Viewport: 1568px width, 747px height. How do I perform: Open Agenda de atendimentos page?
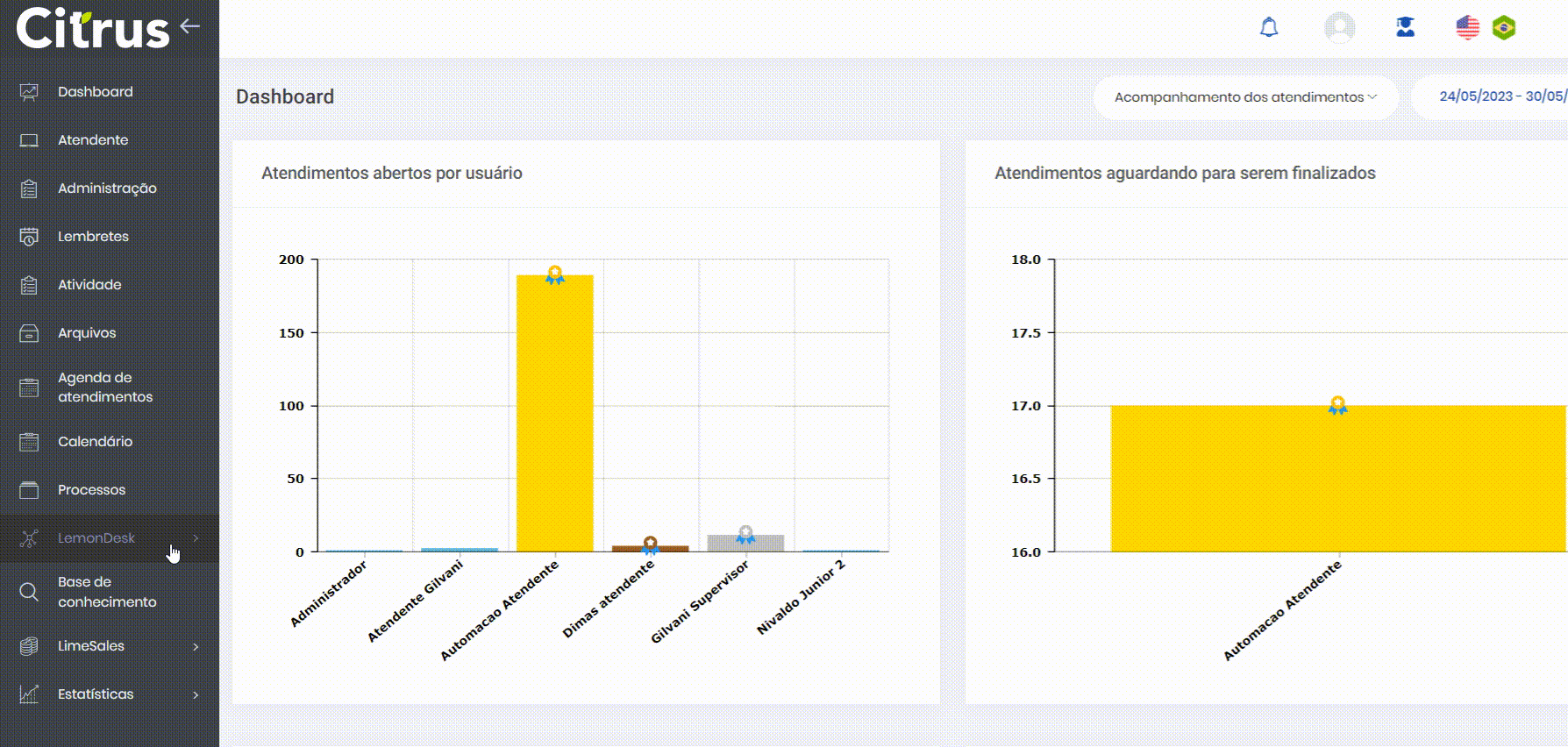(x=104, y=388)
